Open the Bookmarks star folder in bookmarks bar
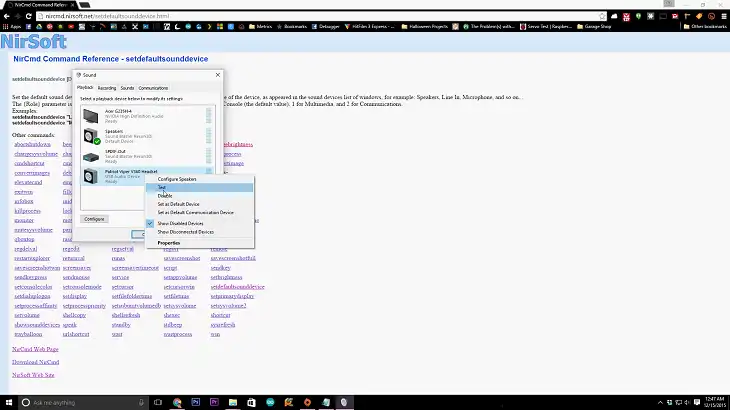 [292, 27]
